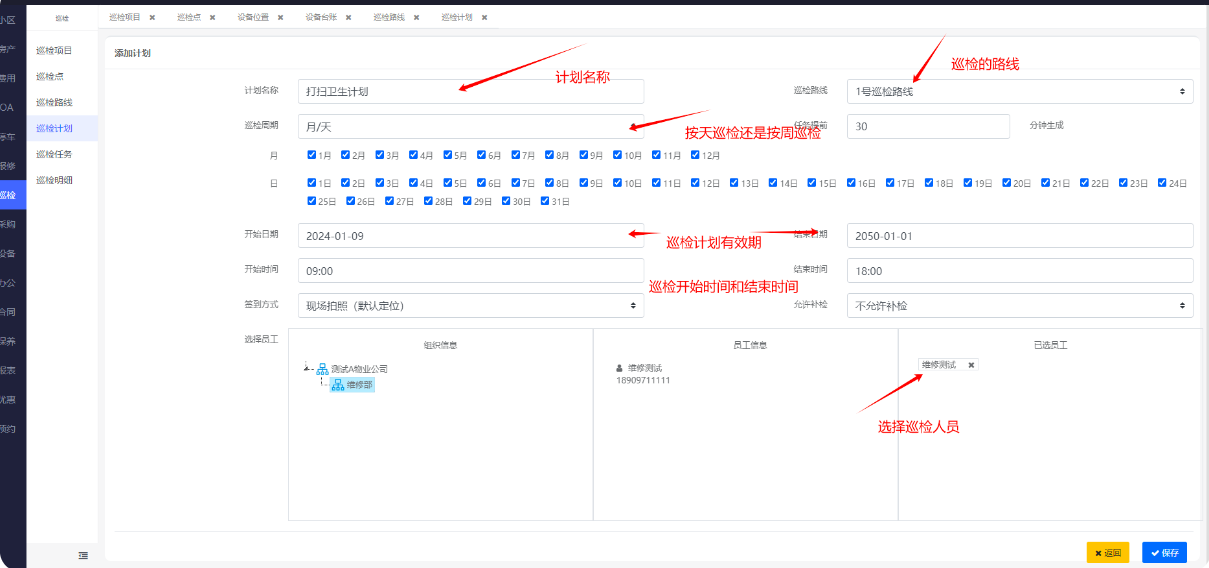Close the 巡检计划 tab via its X icon
The width and height of the screenshot is (1209, 568).
484,17
